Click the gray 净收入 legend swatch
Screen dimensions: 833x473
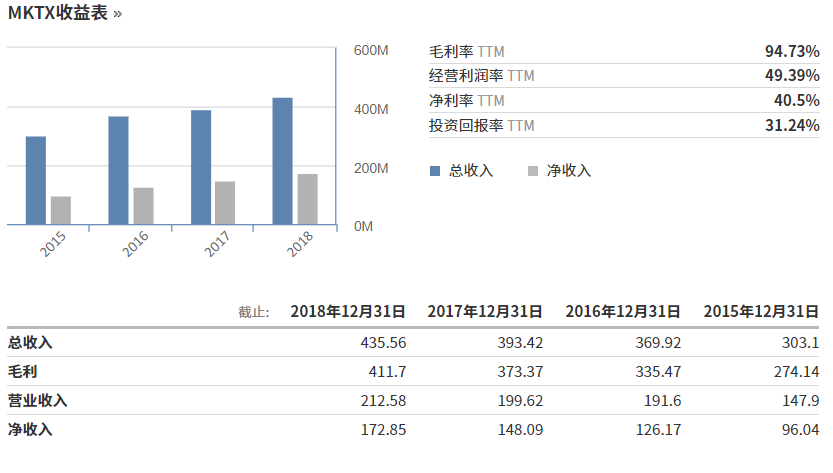pos(533,171)
